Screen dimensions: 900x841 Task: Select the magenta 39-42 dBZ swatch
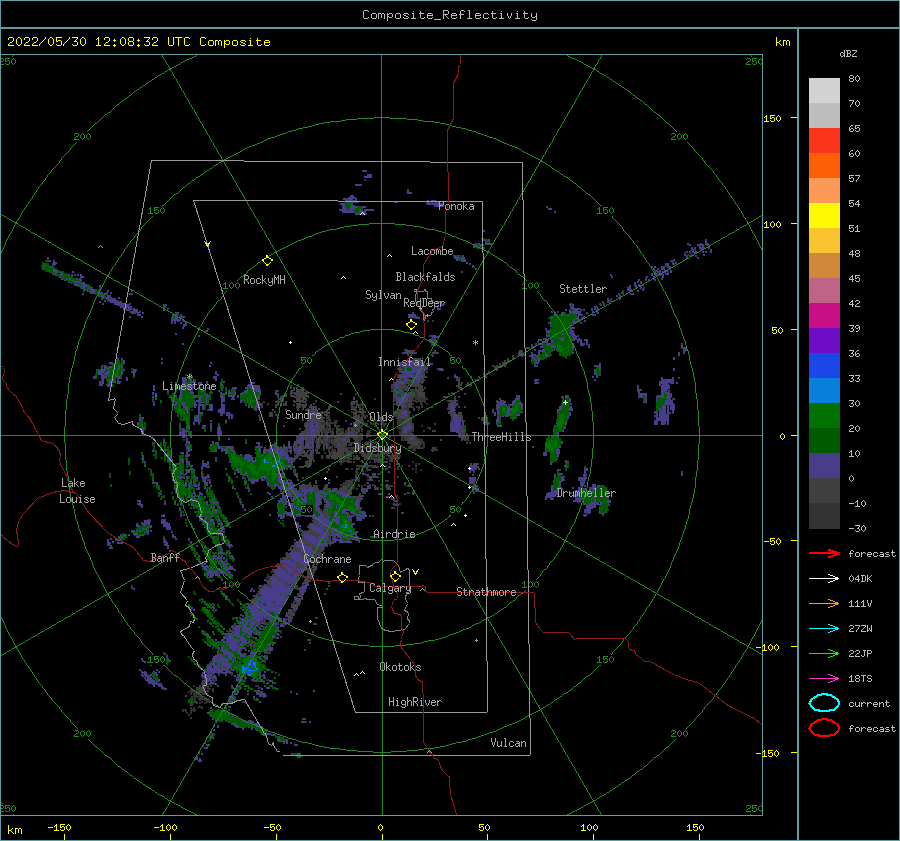(x=824, y=316)
